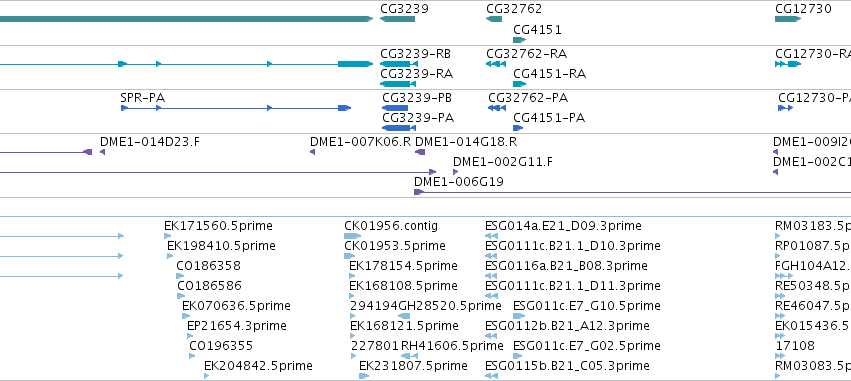Click the SPR-PA protein feature line
Image resolution: width=851 pixels, height=381 pixels.
tap(236, 108)
